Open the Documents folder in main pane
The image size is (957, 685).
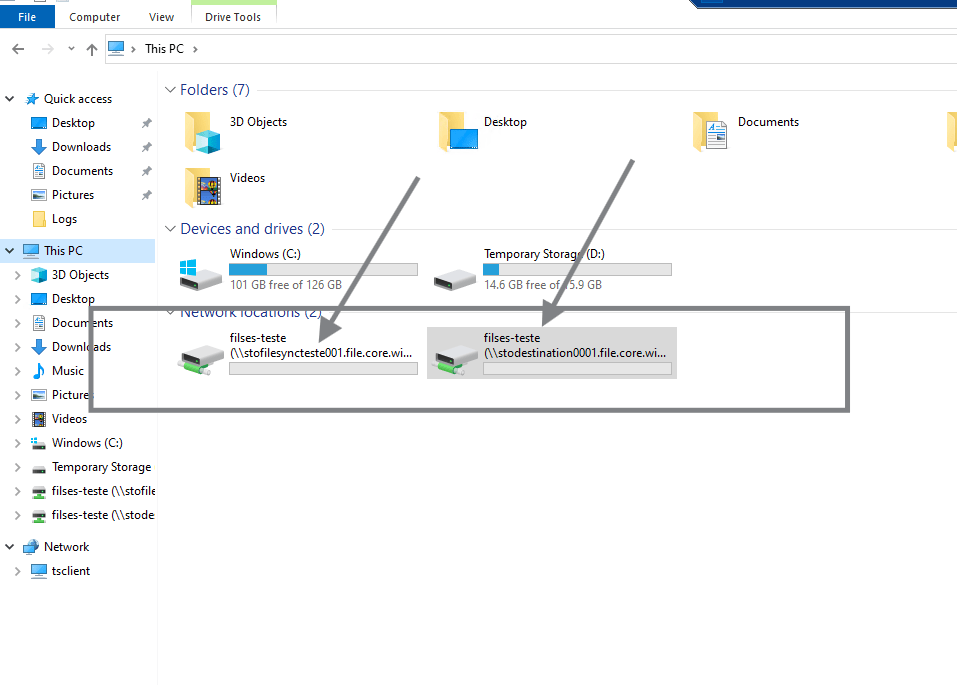[x=710, y=131]
